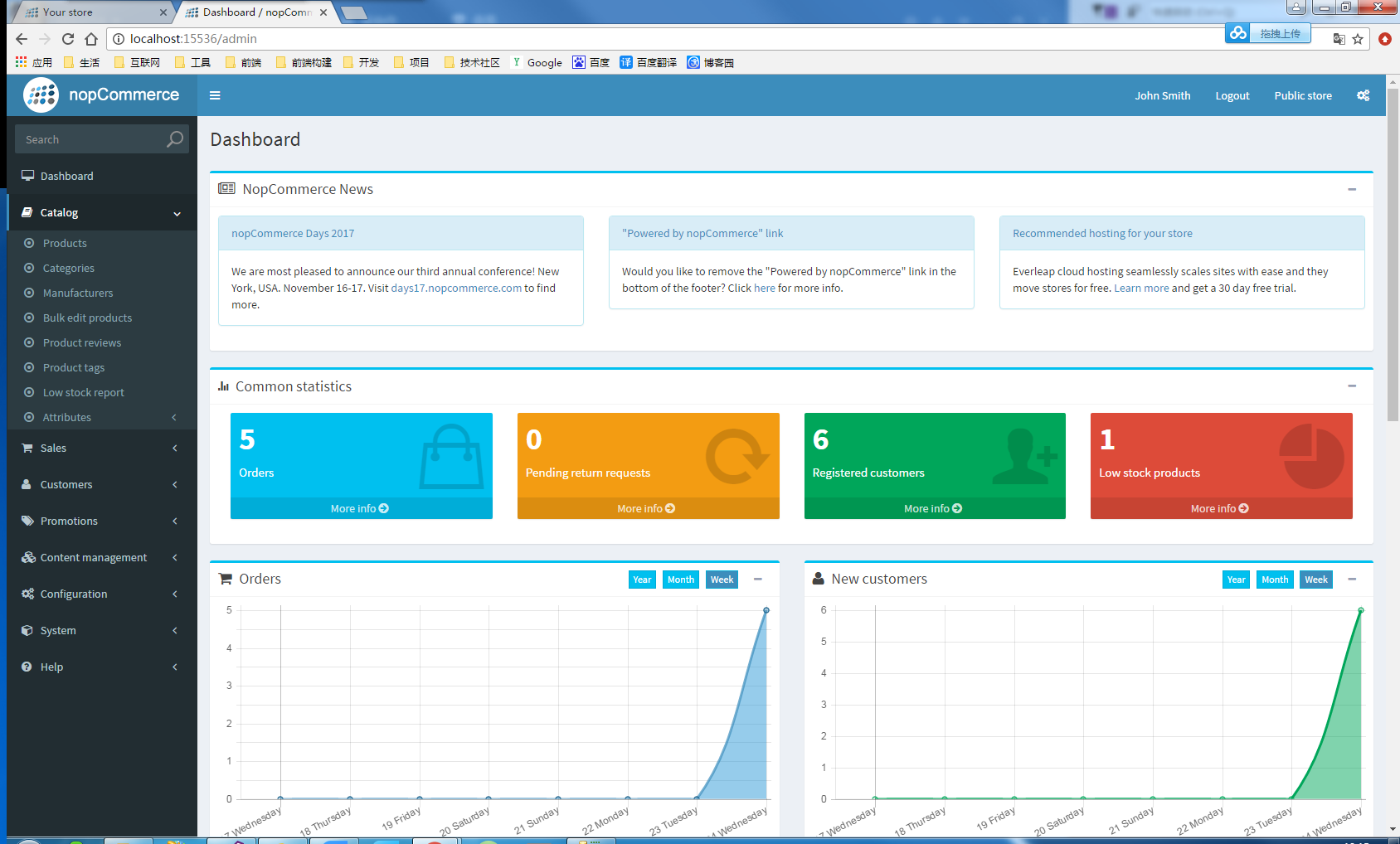
Task: Open the Public store link
Action: pos(1303,95)
